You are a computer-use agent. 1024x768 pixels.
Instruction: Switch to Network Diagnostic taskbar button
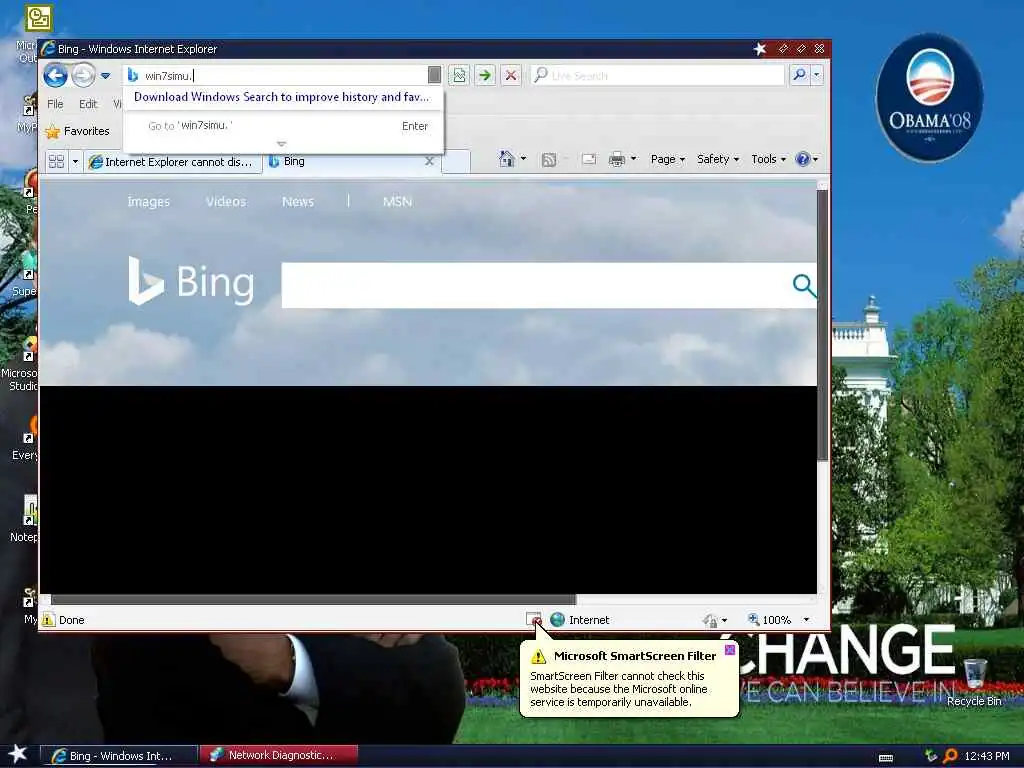[x=279, y=755]
